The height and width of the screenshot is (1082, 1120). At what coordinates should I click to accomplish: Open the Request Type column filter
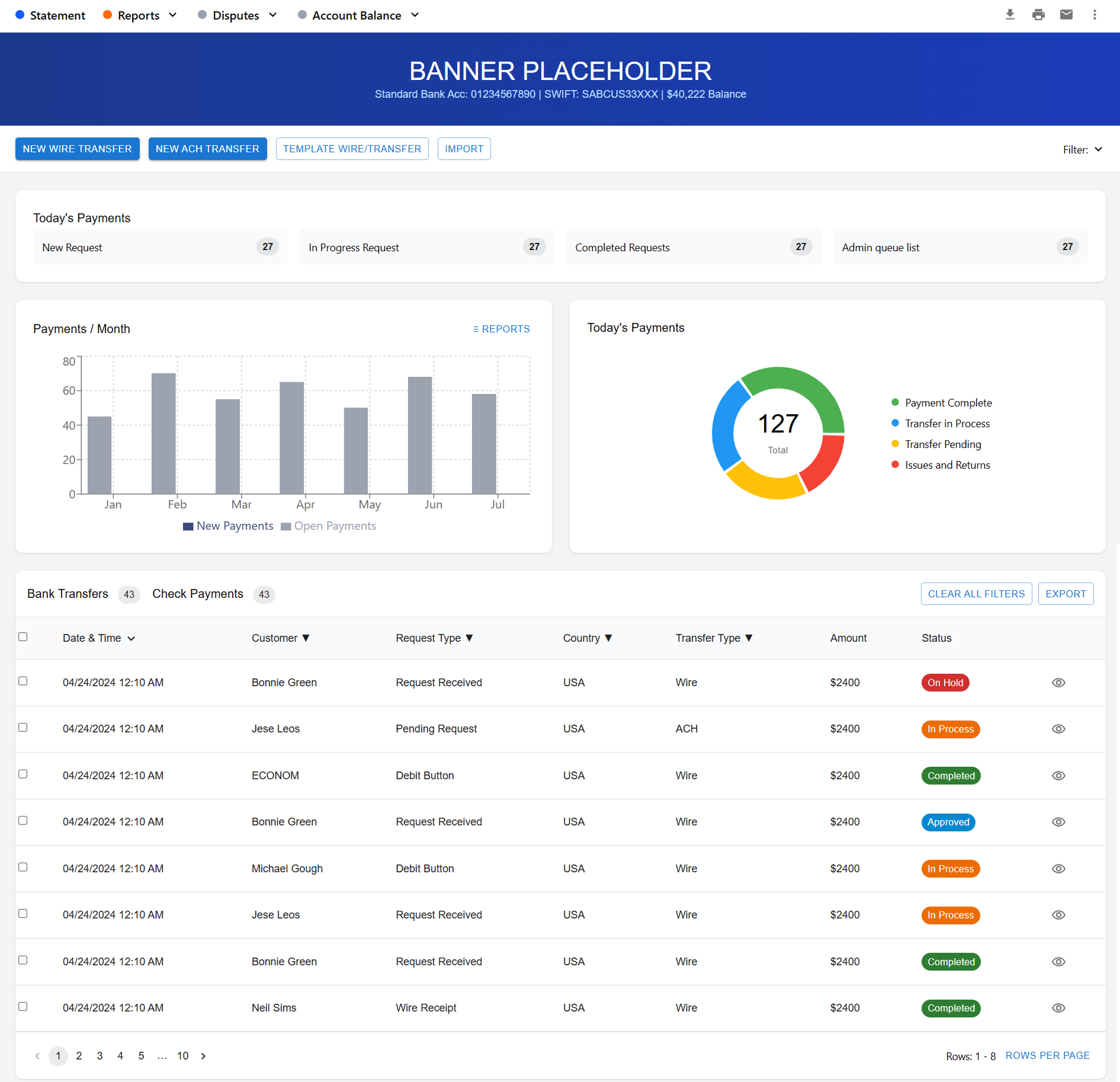[469, 638]
